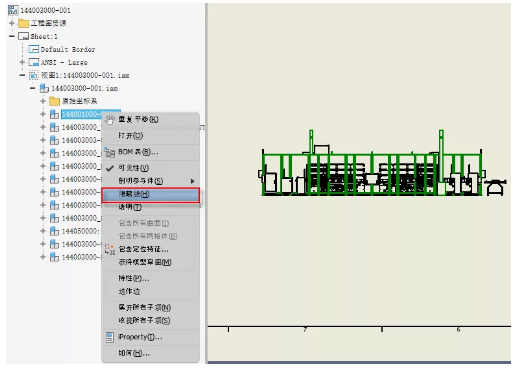Click the assembly icon beside 144003003 row
The image size is (519, 368).
pos(54,140)
